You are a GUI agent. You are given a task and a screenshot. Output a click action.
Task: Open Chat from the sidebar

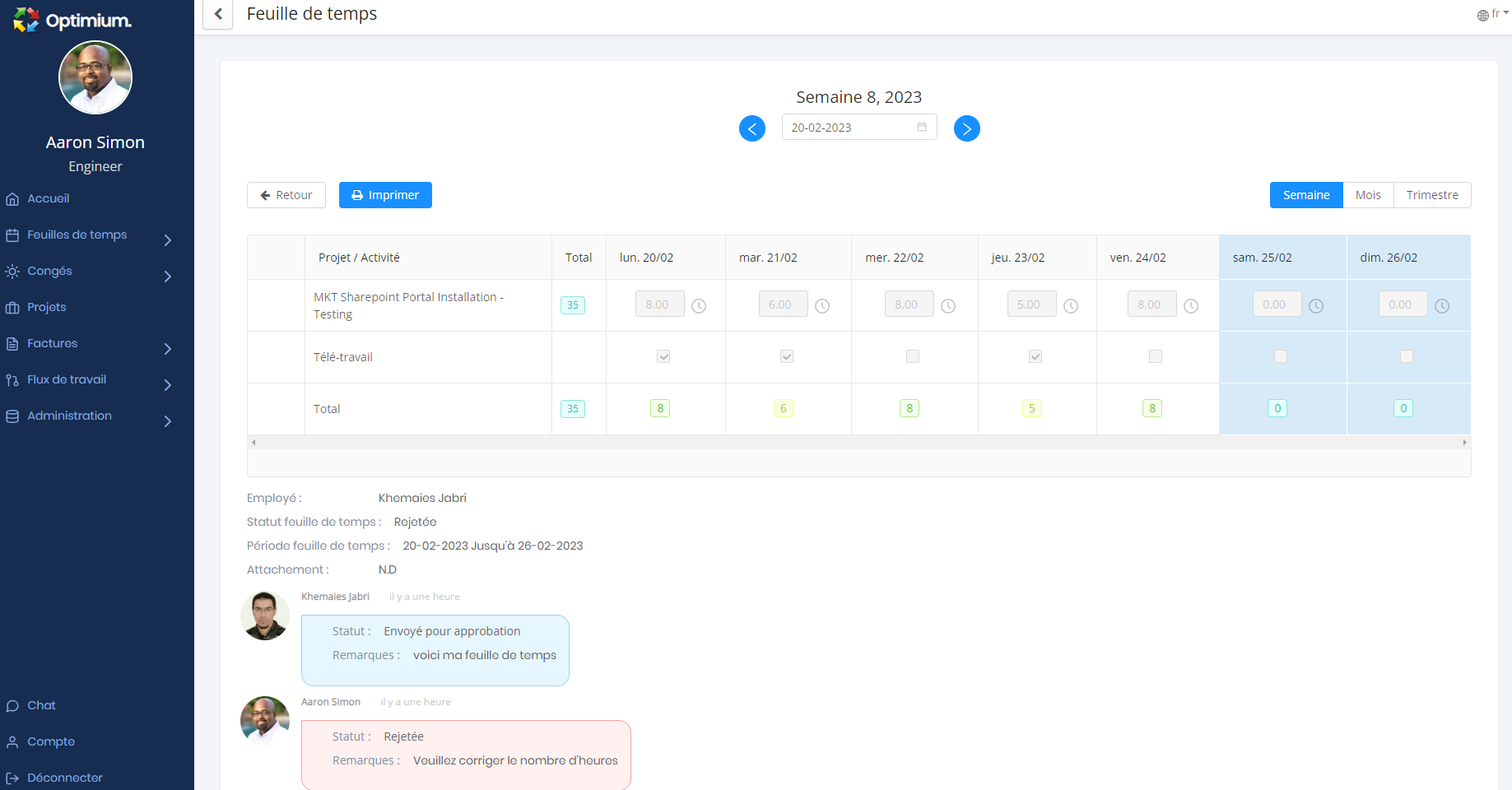pos(41,705)
